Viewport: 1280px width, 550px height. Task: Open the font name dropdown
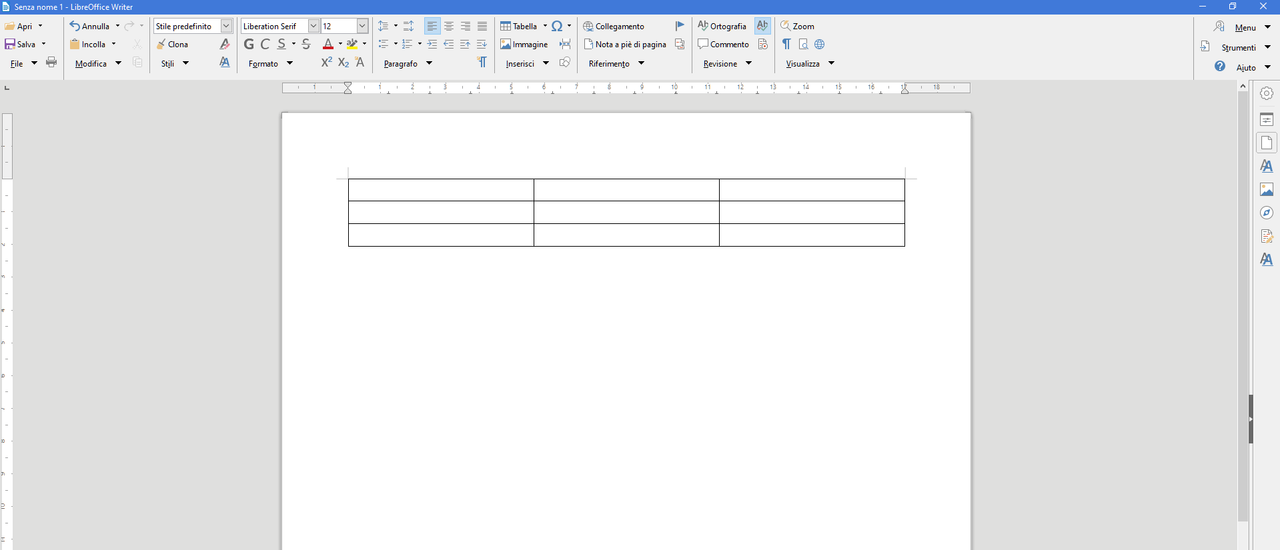pos(313,26)
